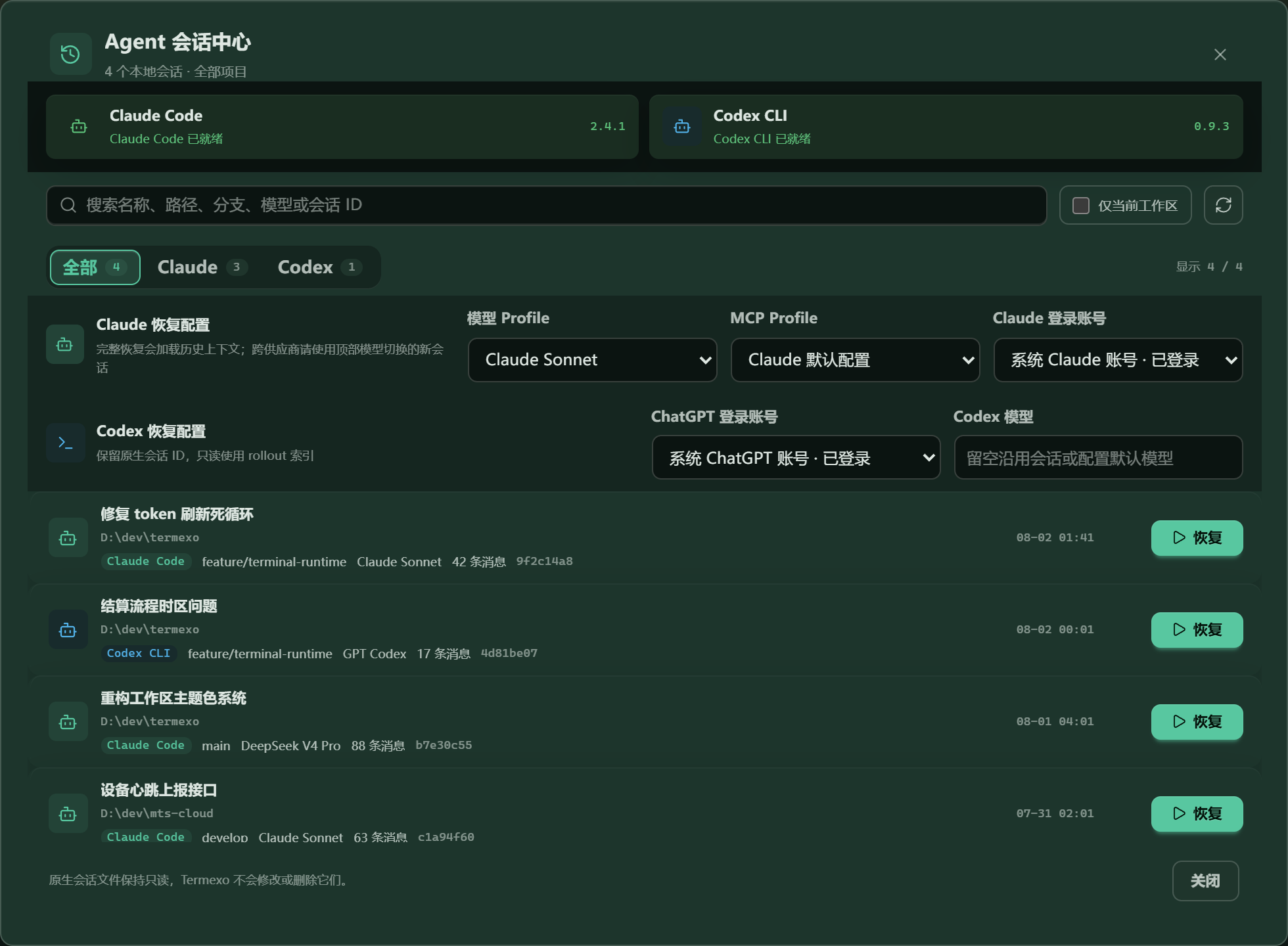Resume the 设备心跳上报接口 session
1288x946 pixels.
tap(1197, 814)
